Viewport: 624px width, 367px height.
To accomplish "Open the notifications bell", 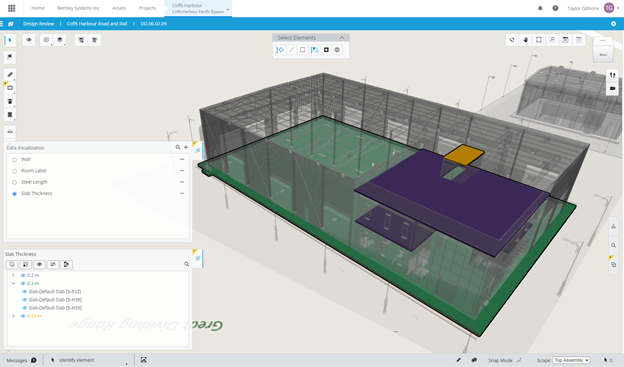I will (x=540, y=8).
